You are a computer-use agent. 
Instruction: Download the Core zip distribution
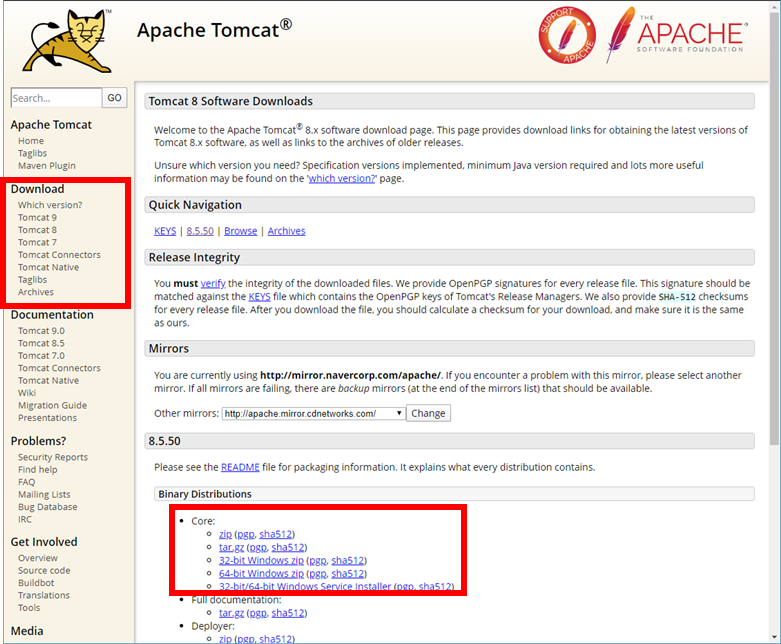(x=225, y=534)
